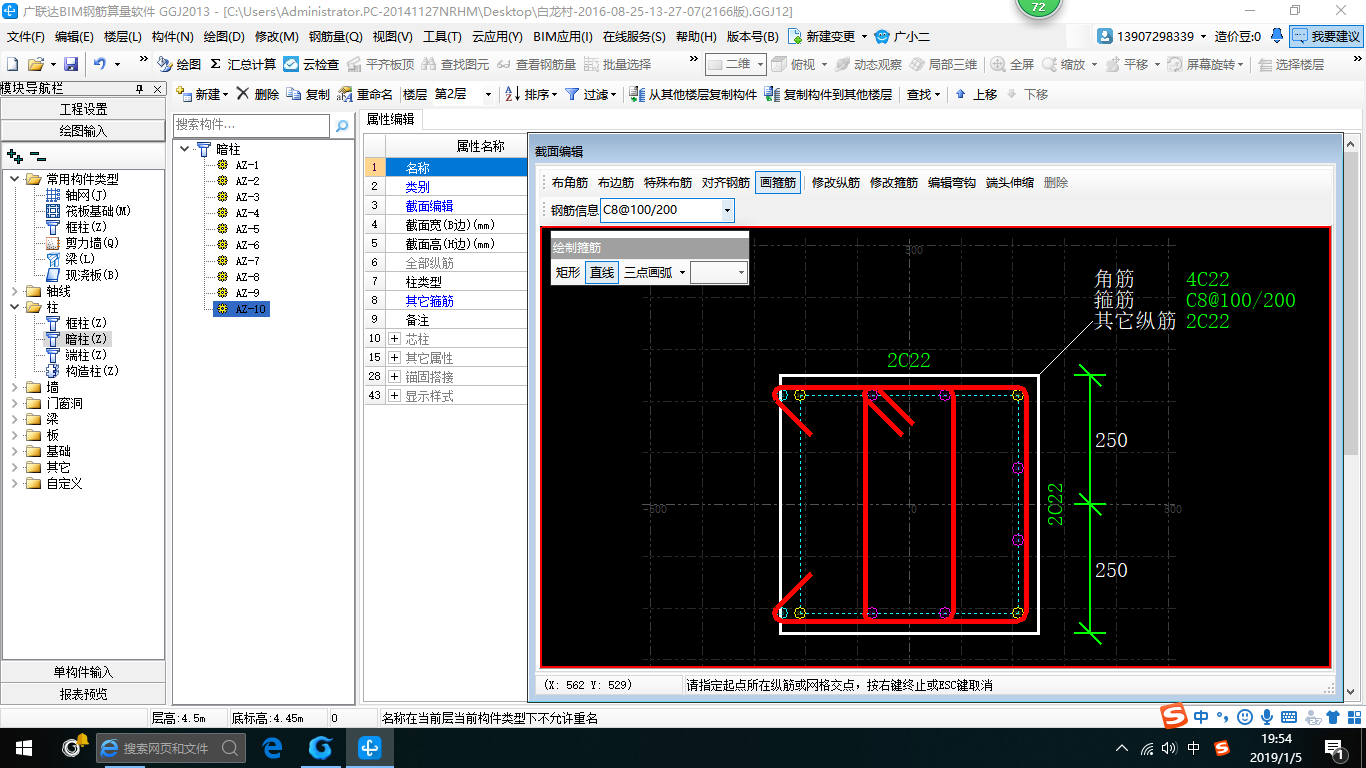Open the 文件(F) menu
This screenshot has width=1366, height=768.
tap(26, 37)
